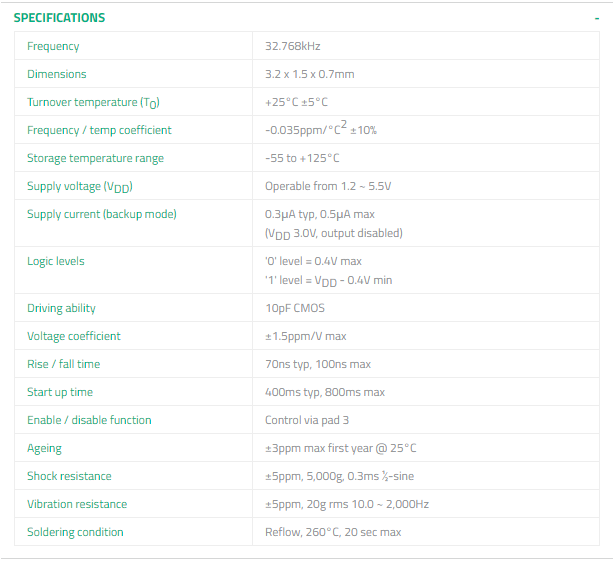The height and width of the screenshot is (562, 615).
Task: Select the -55 to +125°C value
Action: 302,158
